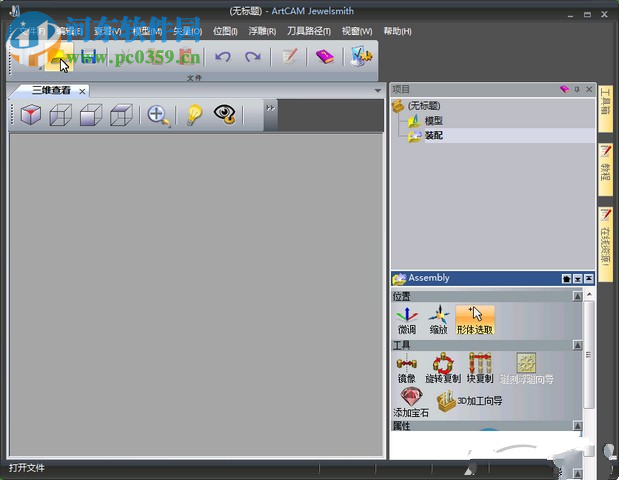619x480 pixels.
Task: Select the (无标题) project root node
Action: tap(424, 105)
